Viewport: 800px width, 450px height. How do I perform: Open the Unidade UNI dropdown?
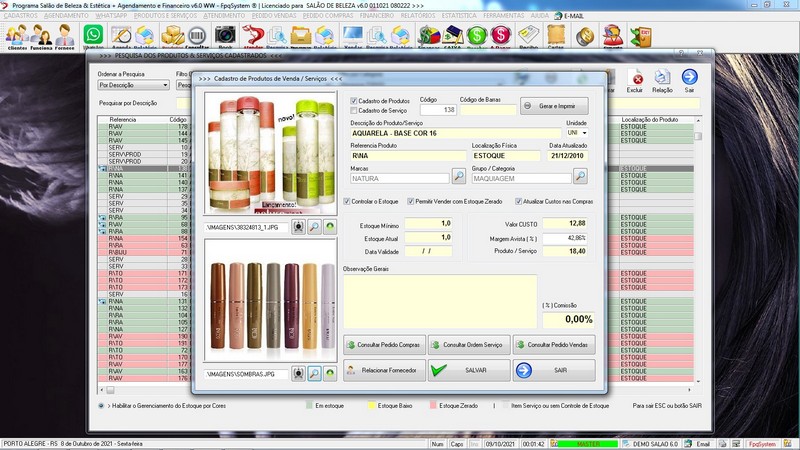(x=585, y=133)
